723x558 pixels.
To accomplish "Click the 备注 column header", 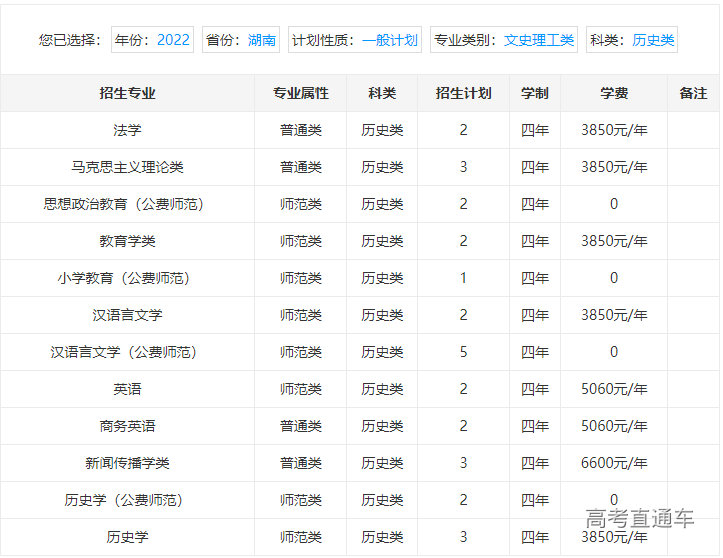I will tap(693, 93).
